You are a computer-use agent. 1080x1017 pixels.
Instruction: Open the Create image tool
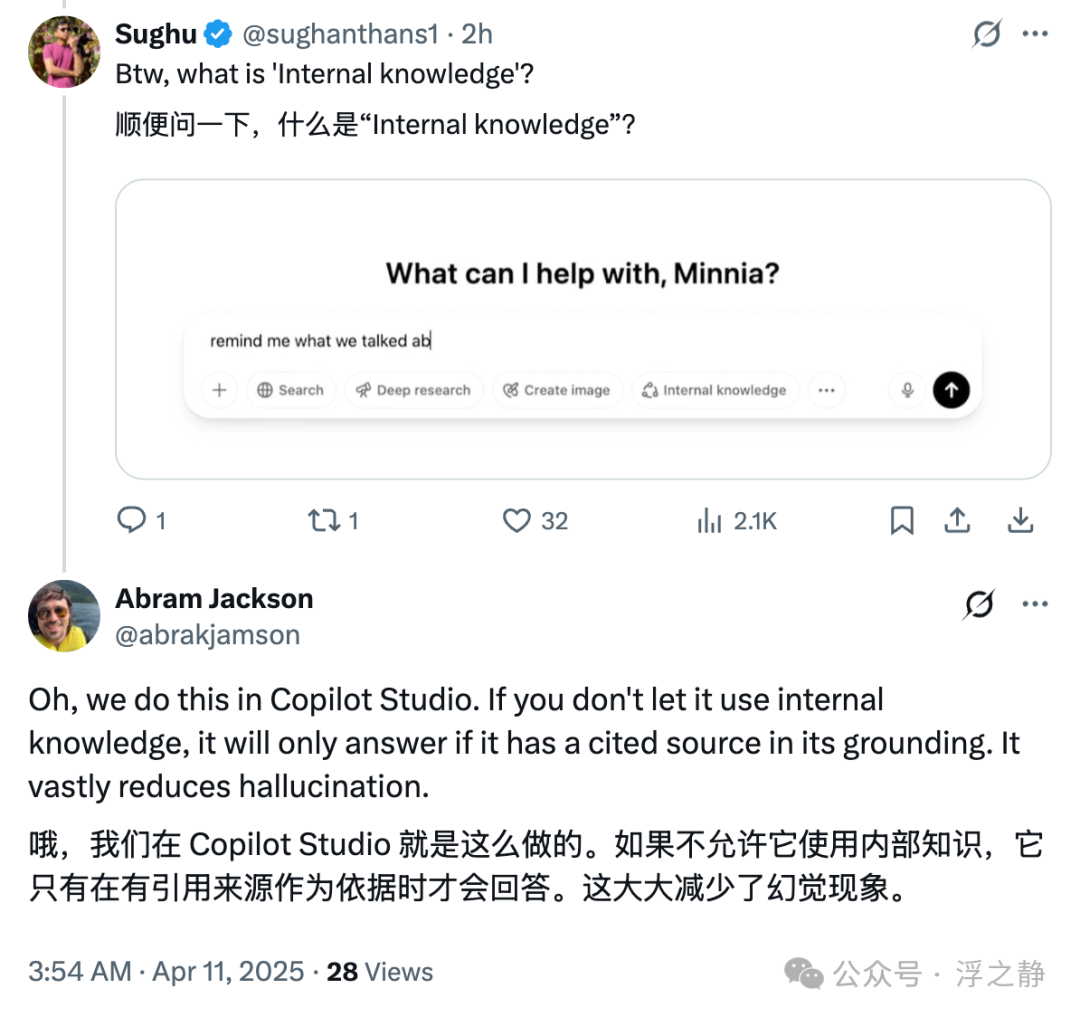tap(557, 390)
